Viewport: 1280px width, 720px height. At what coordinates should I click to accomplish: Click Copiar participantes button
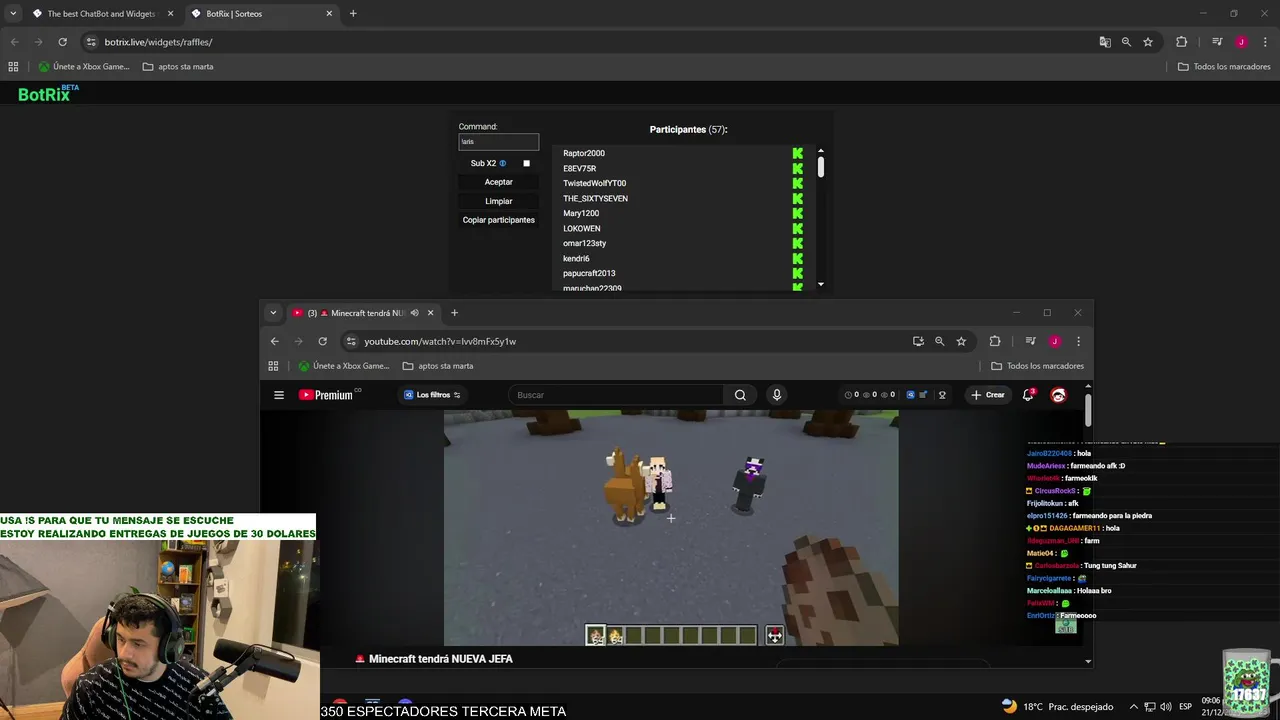(499, 220)
